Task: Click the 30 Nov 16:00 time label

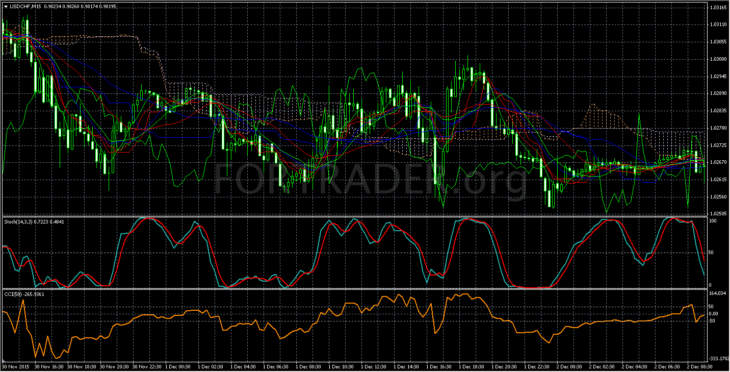Action: 49,367
